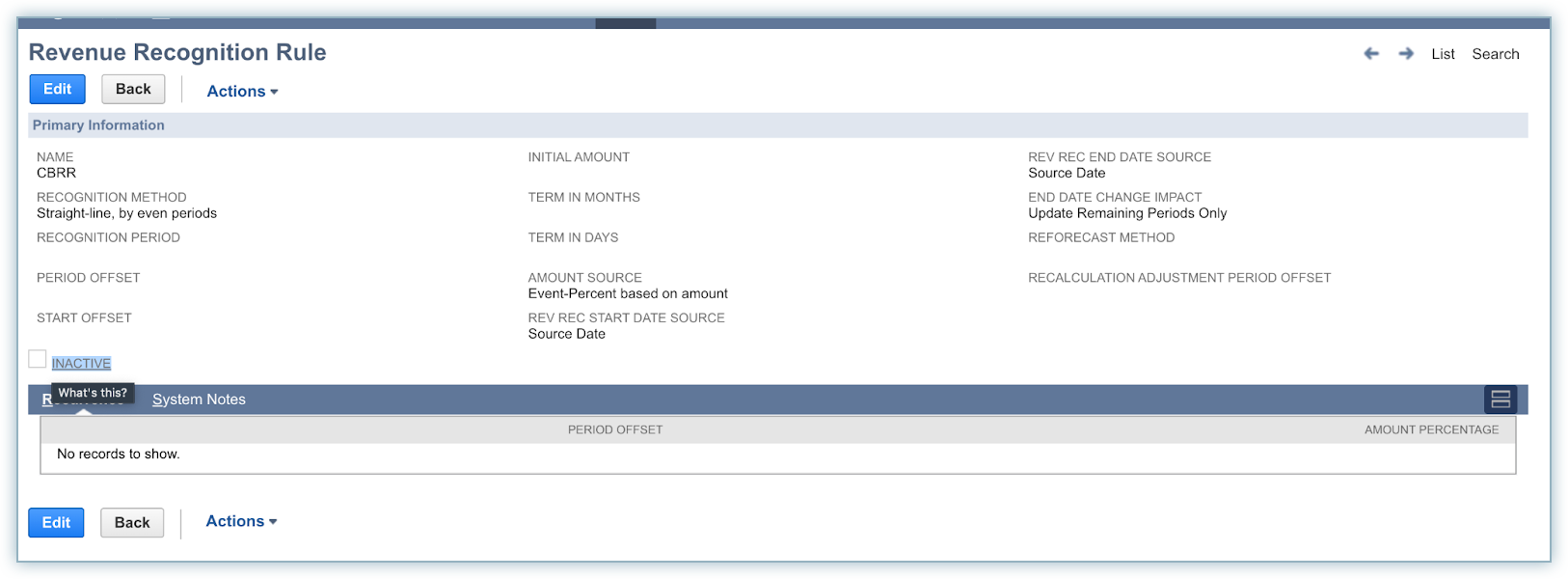1568x579 pixels.
Task: Open the top Actions dropdown
Action: [x=242, y=91]
